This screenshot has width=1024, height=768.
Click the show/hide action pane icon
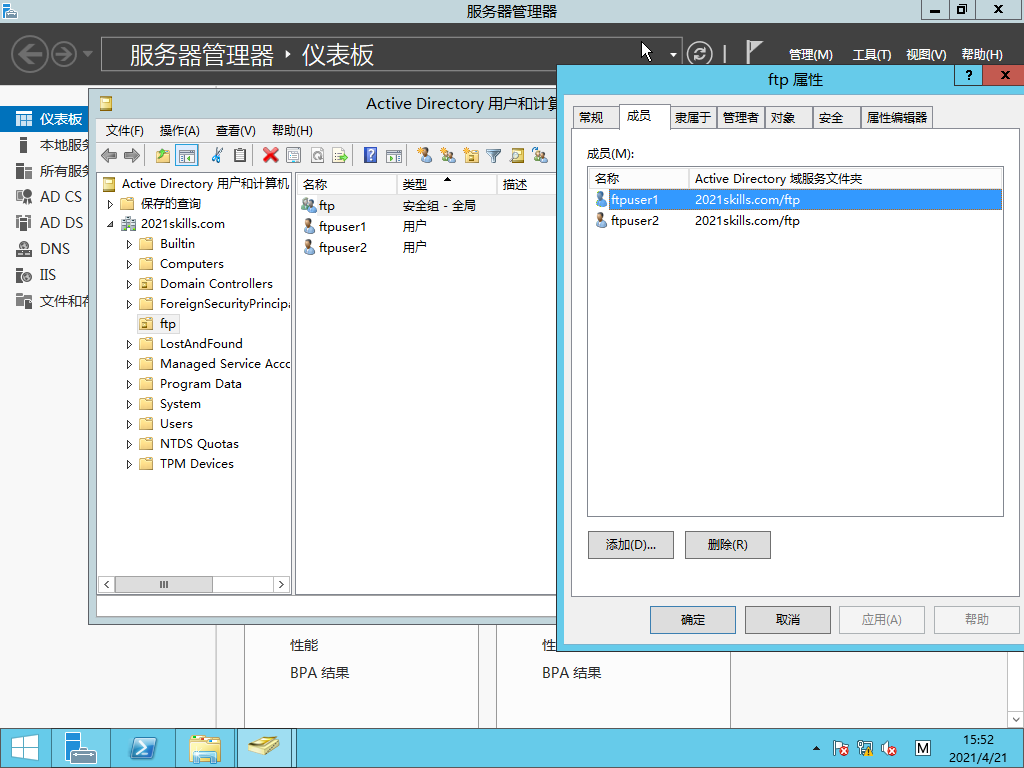(x=394, y=155)
